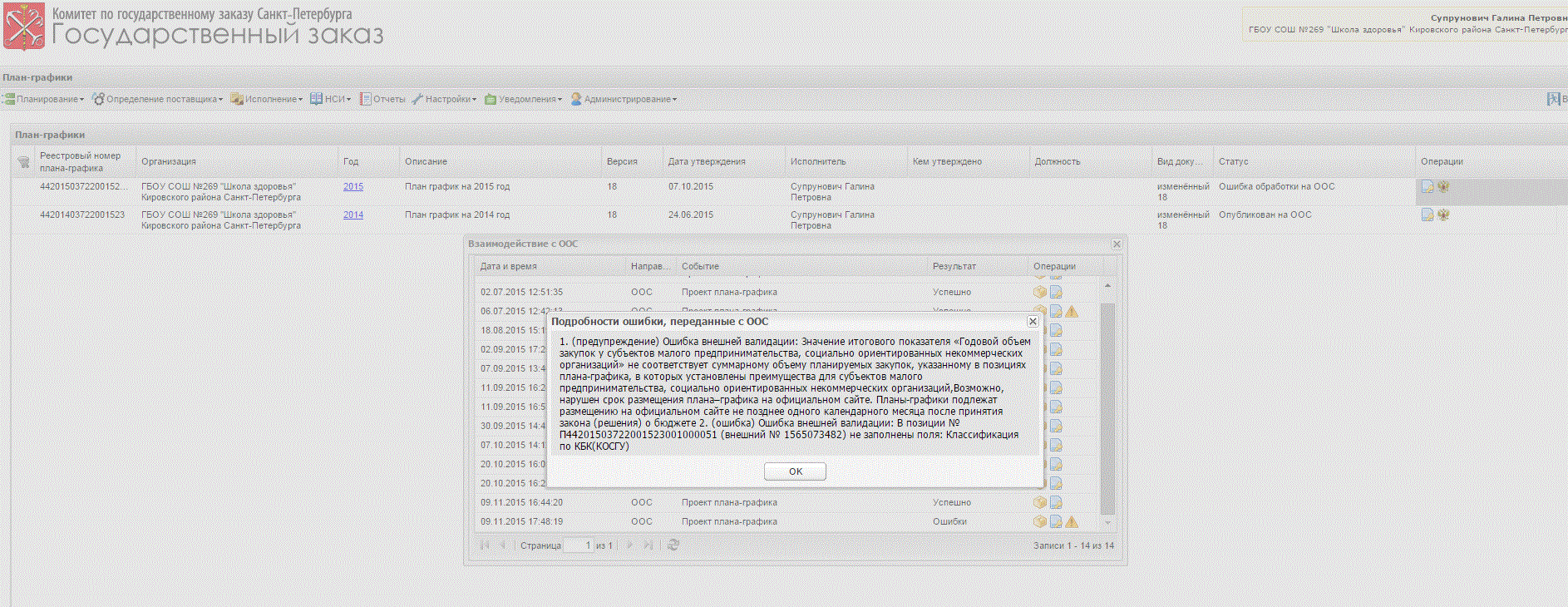
Task: Click the document icon for 02.07.2015 12:51:35
Action: point(1056,292)
